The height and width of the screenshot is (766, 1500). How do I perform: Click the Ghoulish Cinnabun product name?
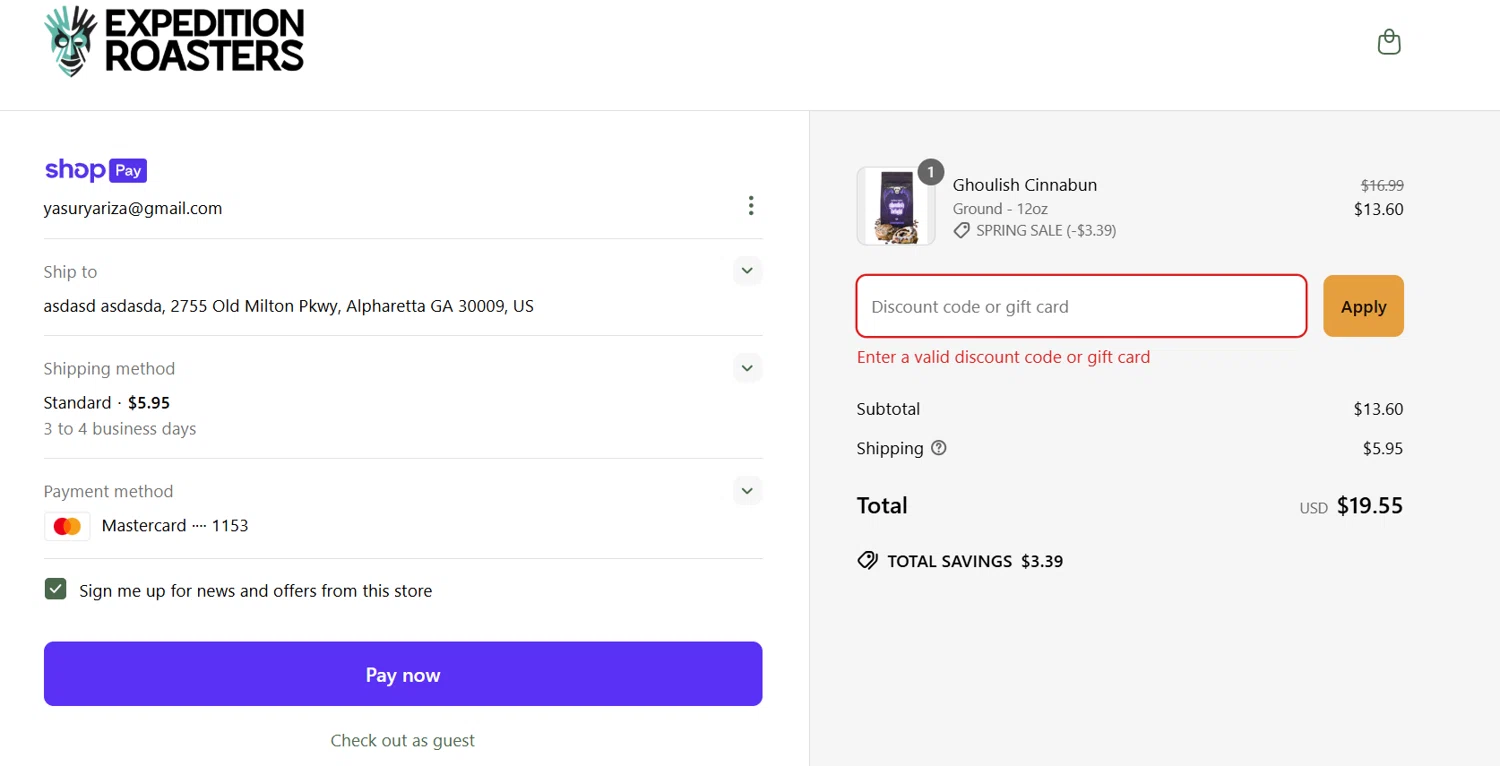[x=1025, y=185]
